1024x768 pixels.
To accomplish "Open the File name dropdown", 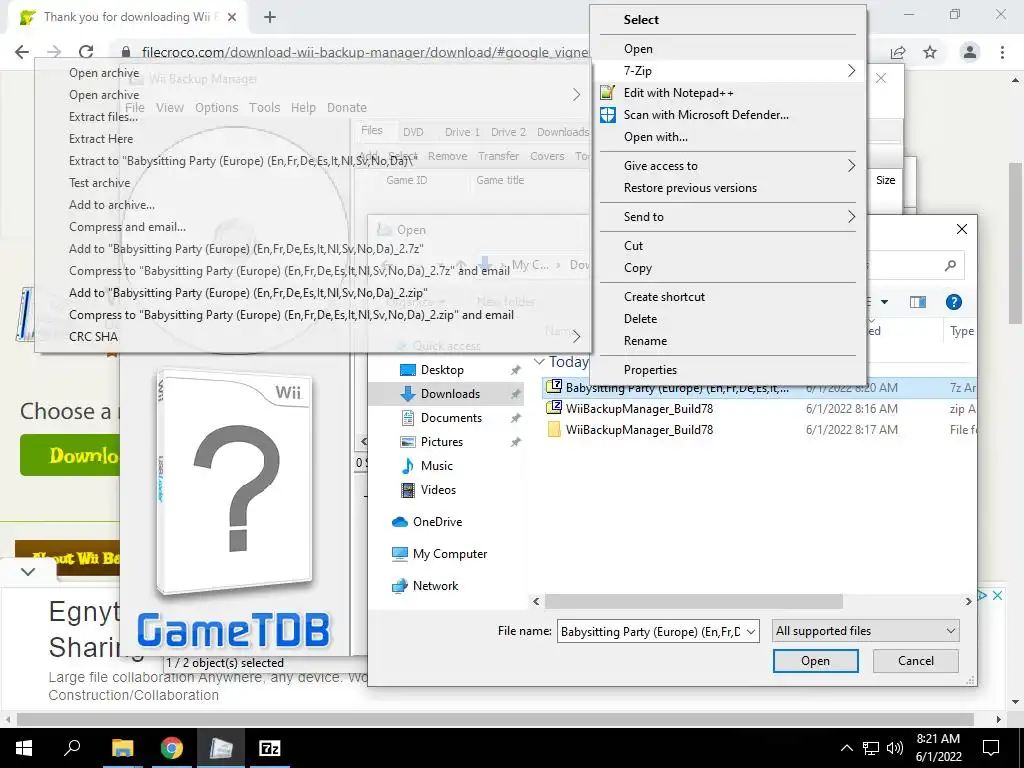I will [751, 632].
